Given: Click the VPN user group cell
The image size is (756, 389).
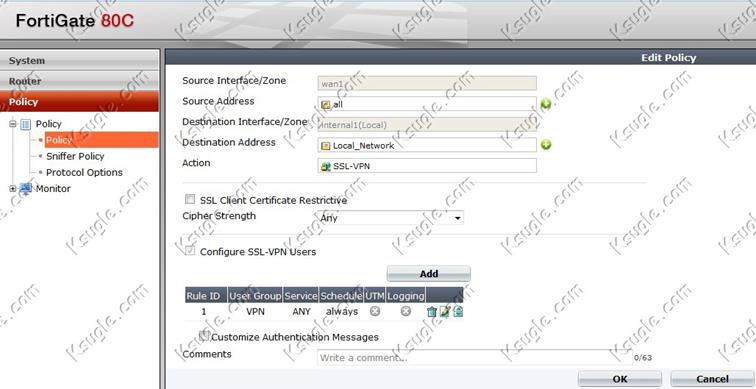Looking at the screenshot, I should (x=256, y=312).
